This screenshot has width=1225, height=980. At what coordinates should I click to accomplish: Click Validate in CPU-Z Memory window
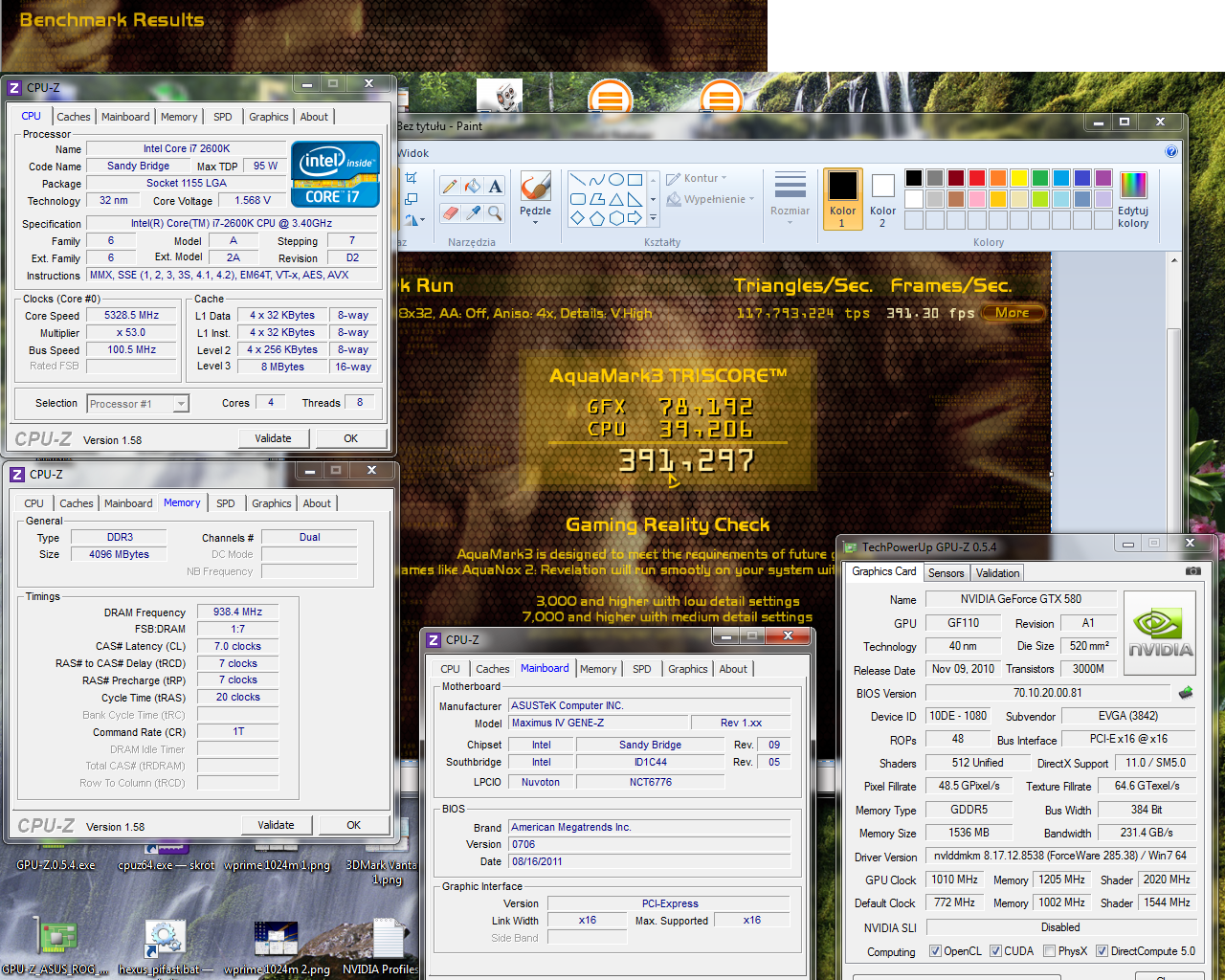tap(277, 825)
